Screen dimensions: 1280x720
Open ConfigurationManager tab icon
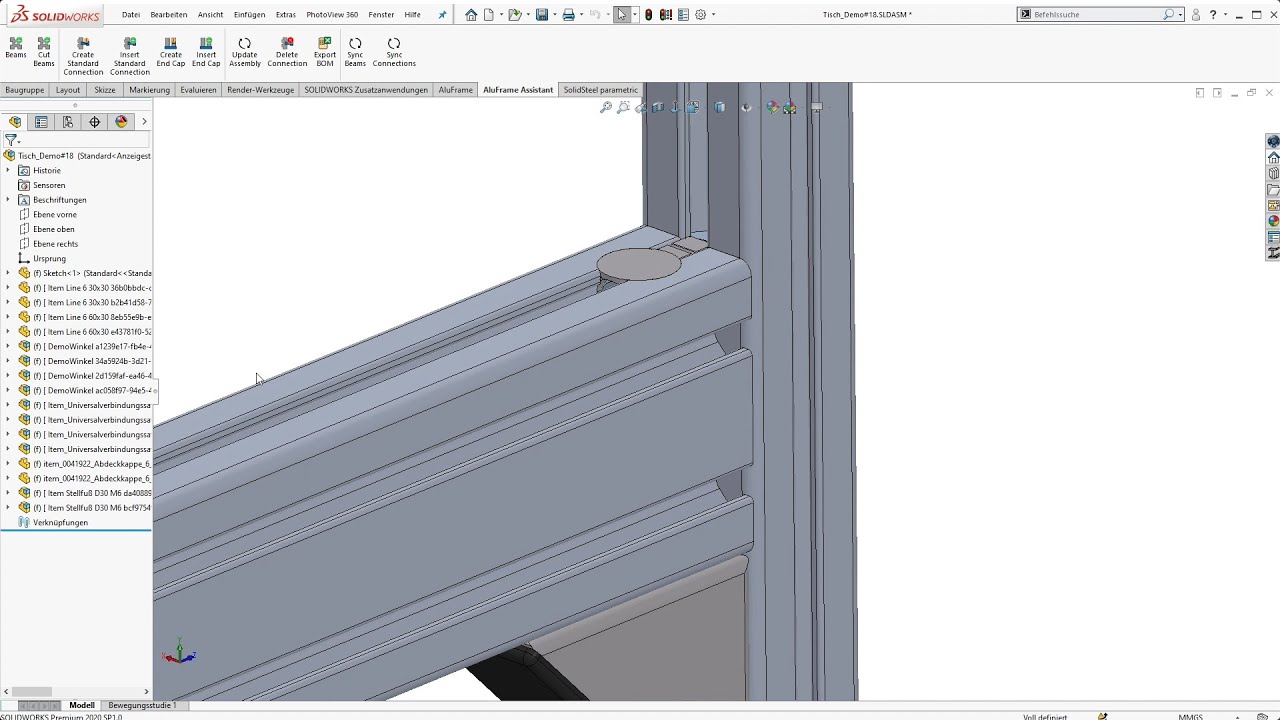68,122
